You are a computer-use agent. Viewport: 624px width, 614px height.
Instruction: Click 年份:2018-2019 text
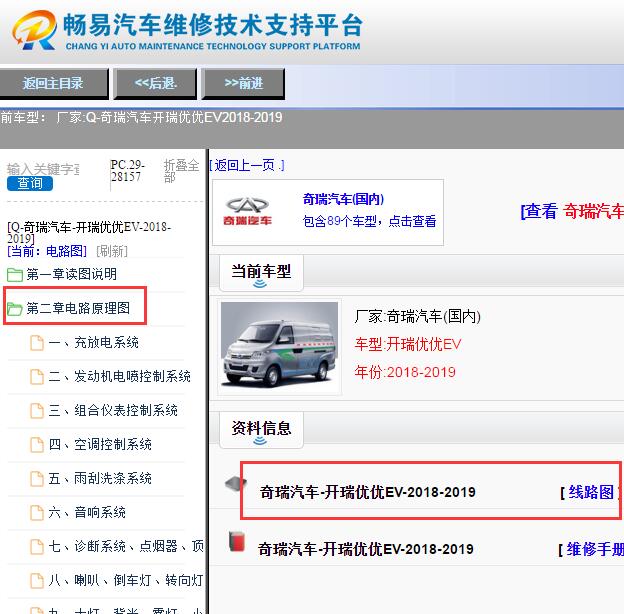coord(405,372)
